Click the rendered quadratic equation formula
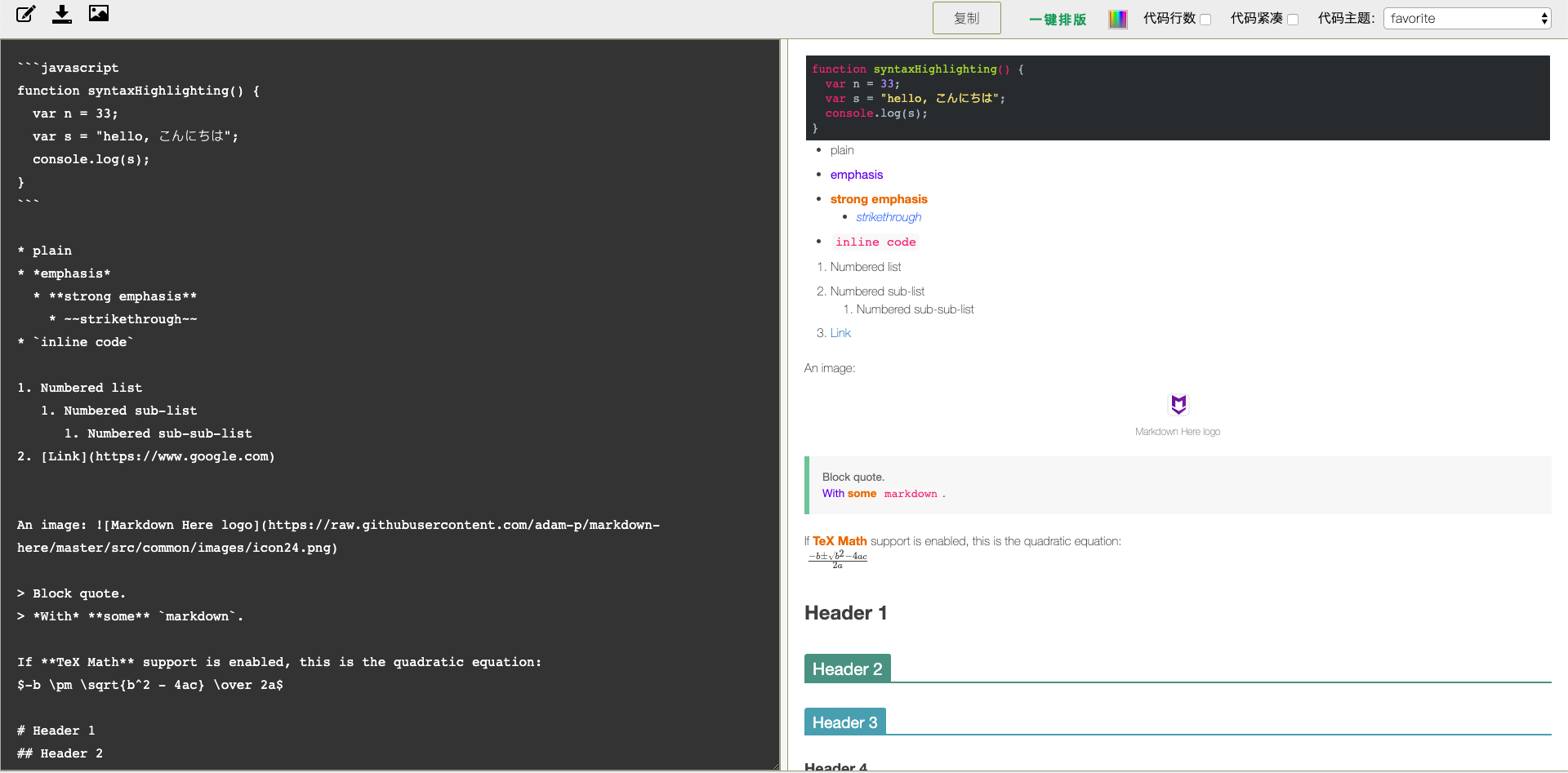Image resolution: width=1568 pixels, height=773 pixels. (x=838, y=559)
